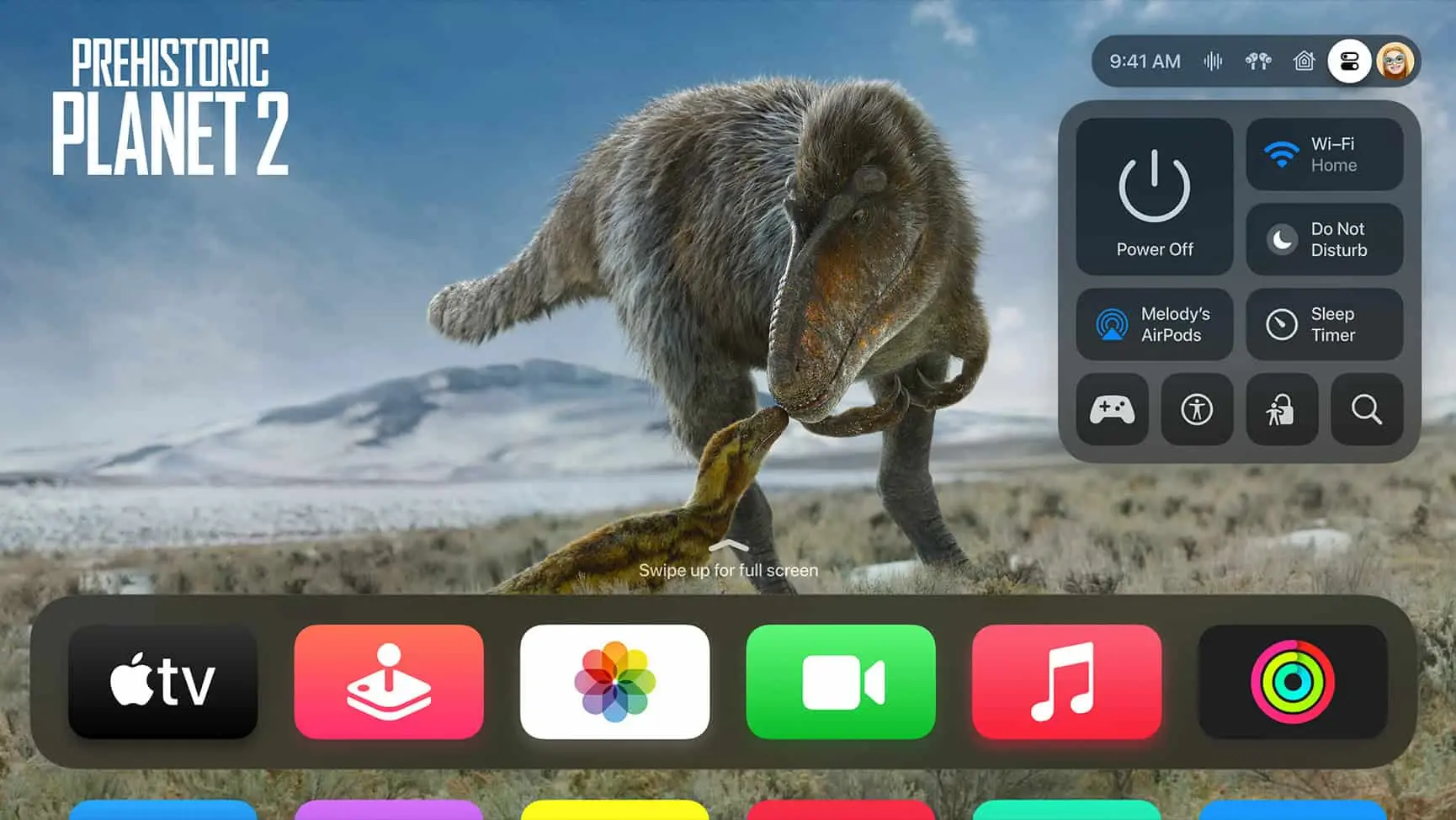The width and height of the screenshot is (1456, 820).
Task: Open Search from Control Center
Action: (1367, 410)
